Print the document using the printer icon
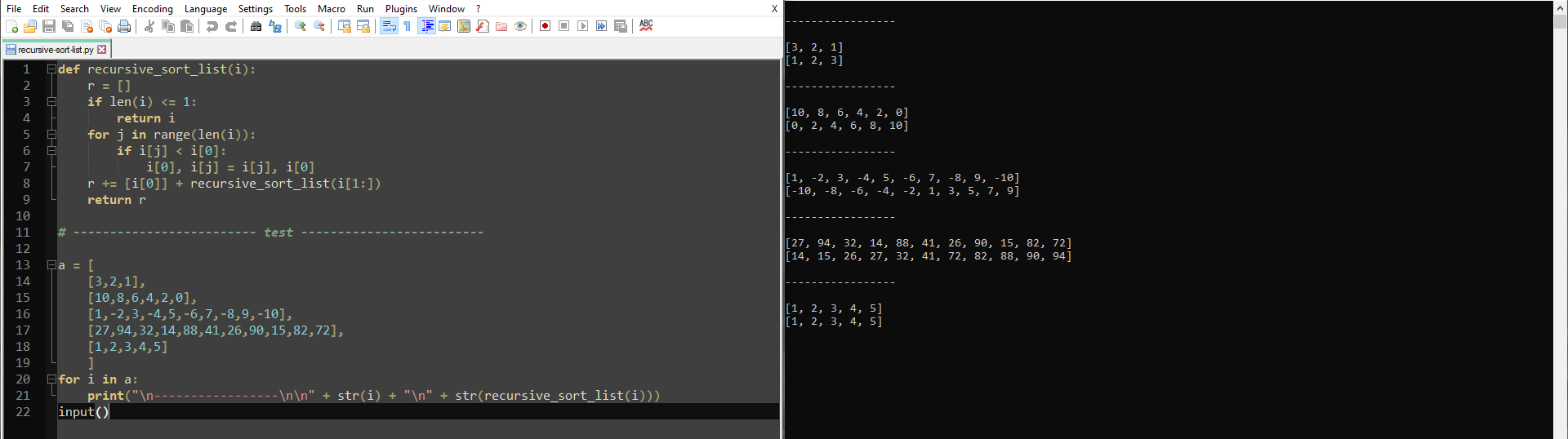 (x=124, y=26)
